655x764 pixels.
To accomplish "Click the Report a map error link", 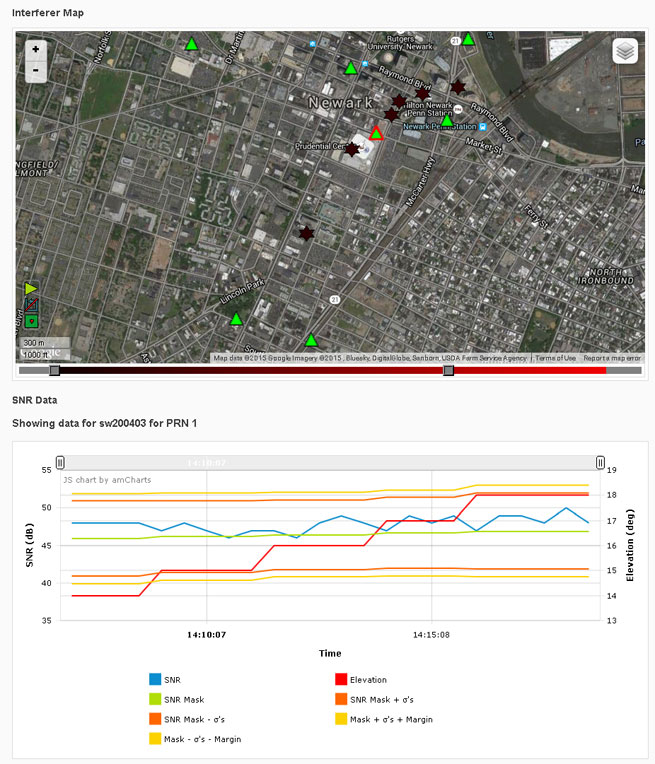I will coord(609,358).
